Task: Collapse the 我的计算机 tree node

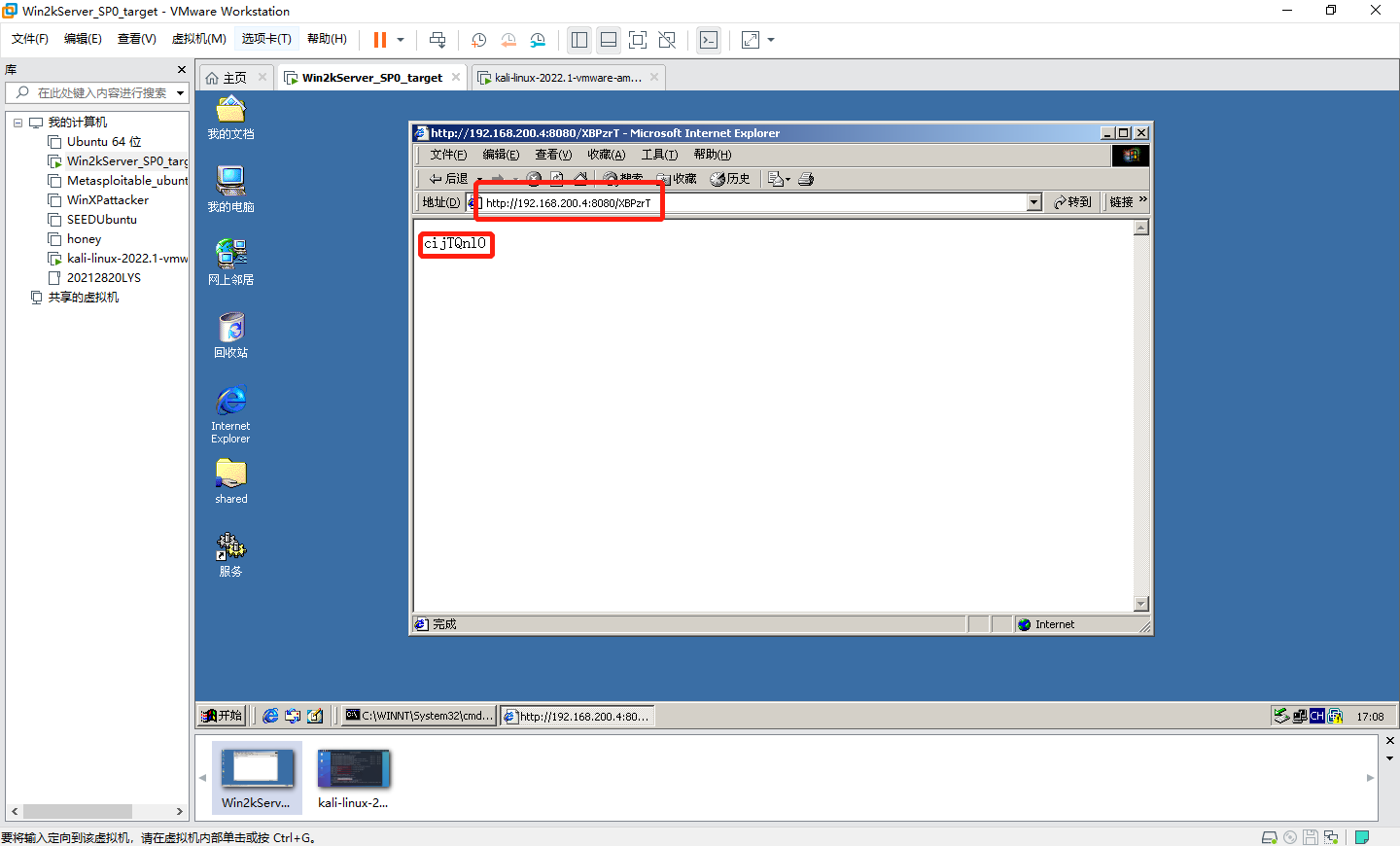Action: pos(17,123)
